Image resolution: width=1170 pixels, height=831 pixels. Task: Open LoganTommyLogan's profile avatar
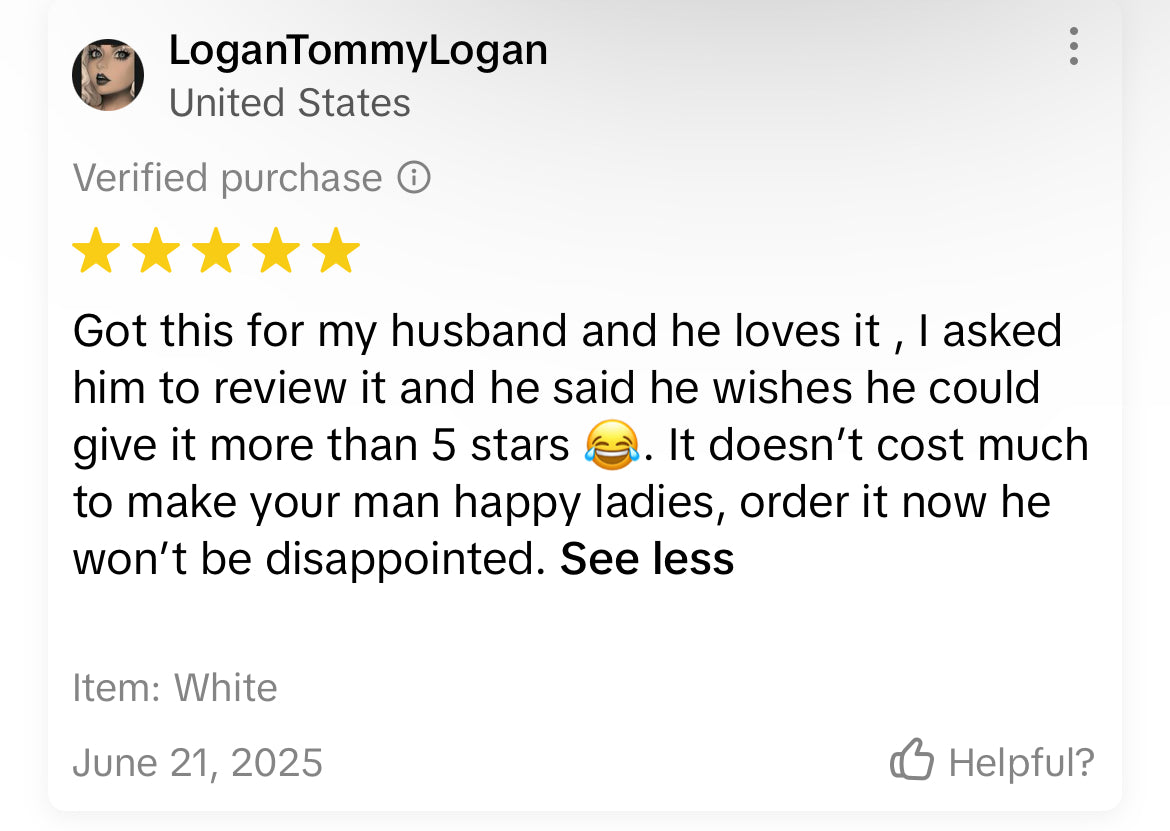tap(108, 75)
